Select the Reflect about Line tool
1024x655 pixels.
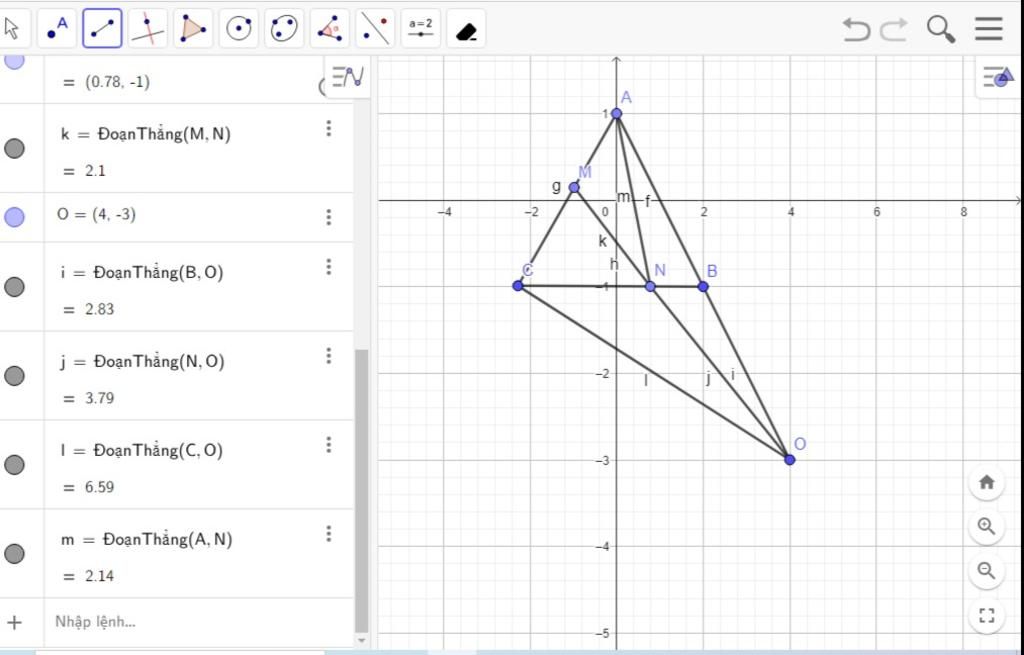point(375,29)
